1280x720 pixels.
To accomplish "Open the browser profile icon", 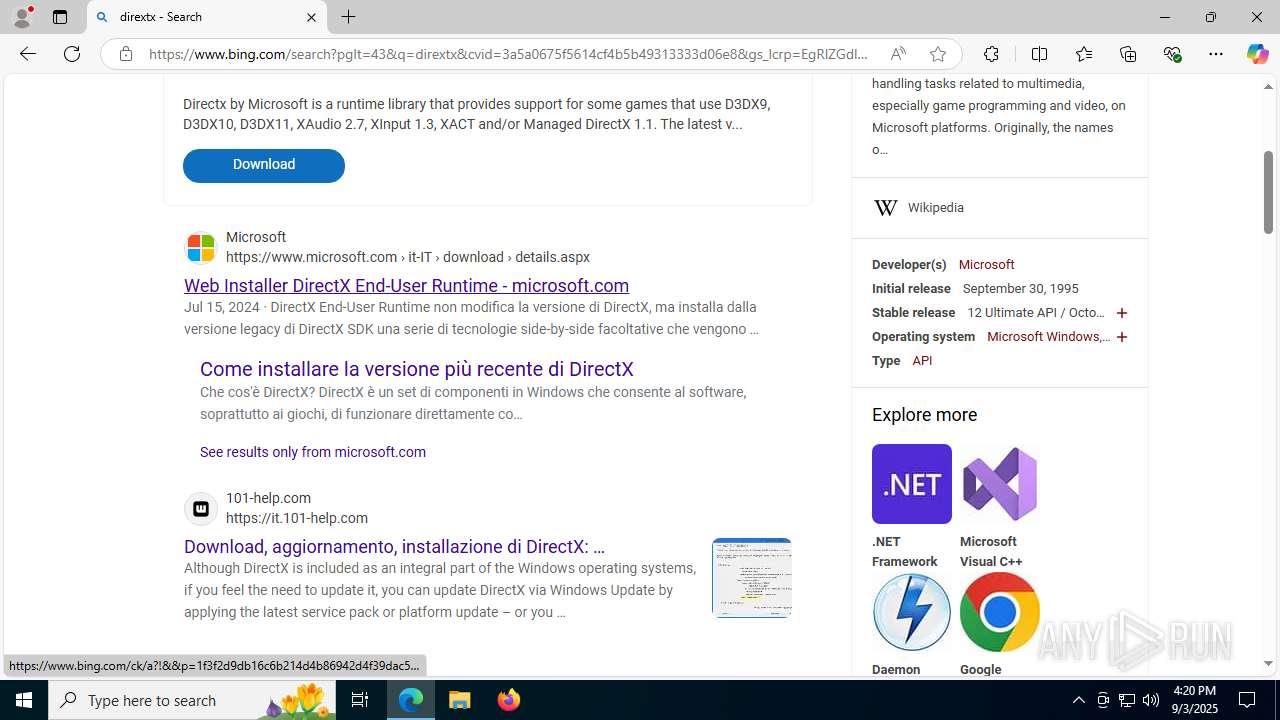I will [x=22, y=17].
